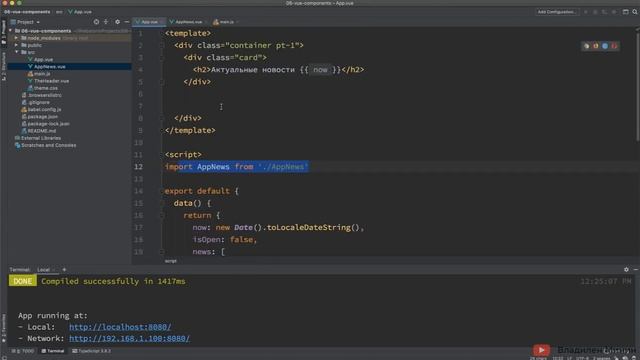The width and height of the screenshot is (640, 360).
Task: Open the Terminal tool window tab
Action: [53, 351]
